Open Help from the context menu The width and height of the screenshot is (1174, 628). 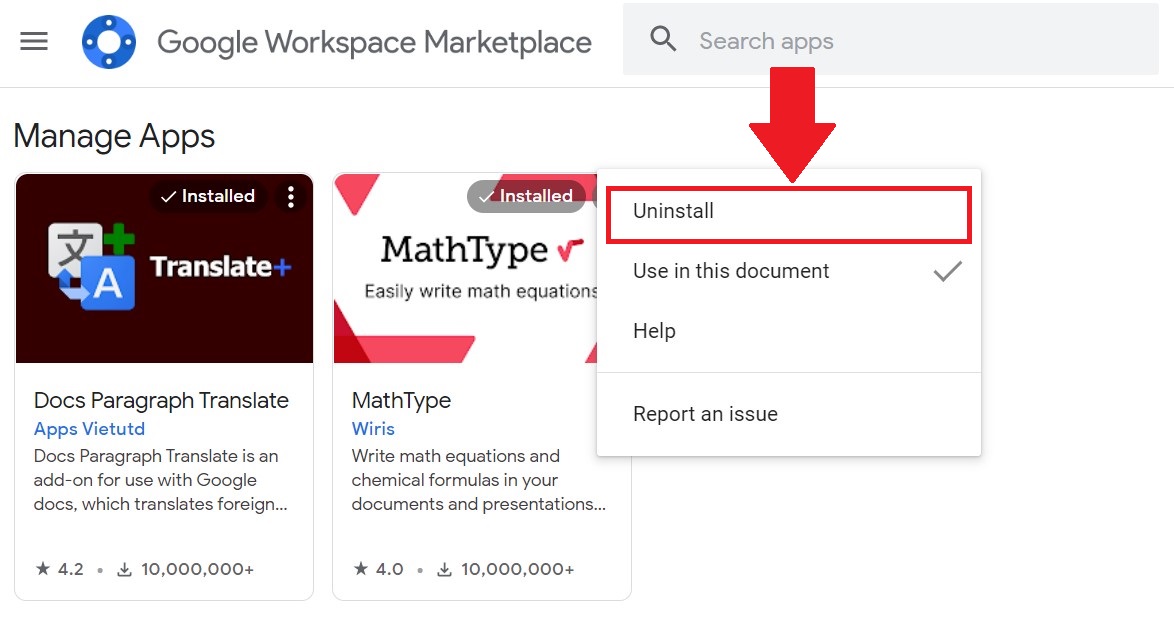pyautogui.click(x=789, y=331)
